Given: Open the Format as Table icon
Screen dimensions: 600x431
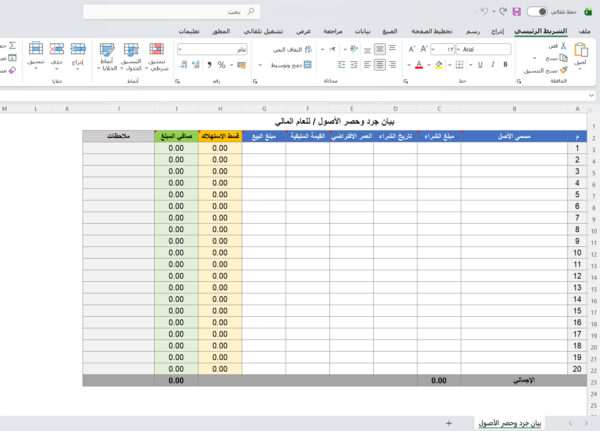Looking at the screenshot, I should click(x=131, y=49).
